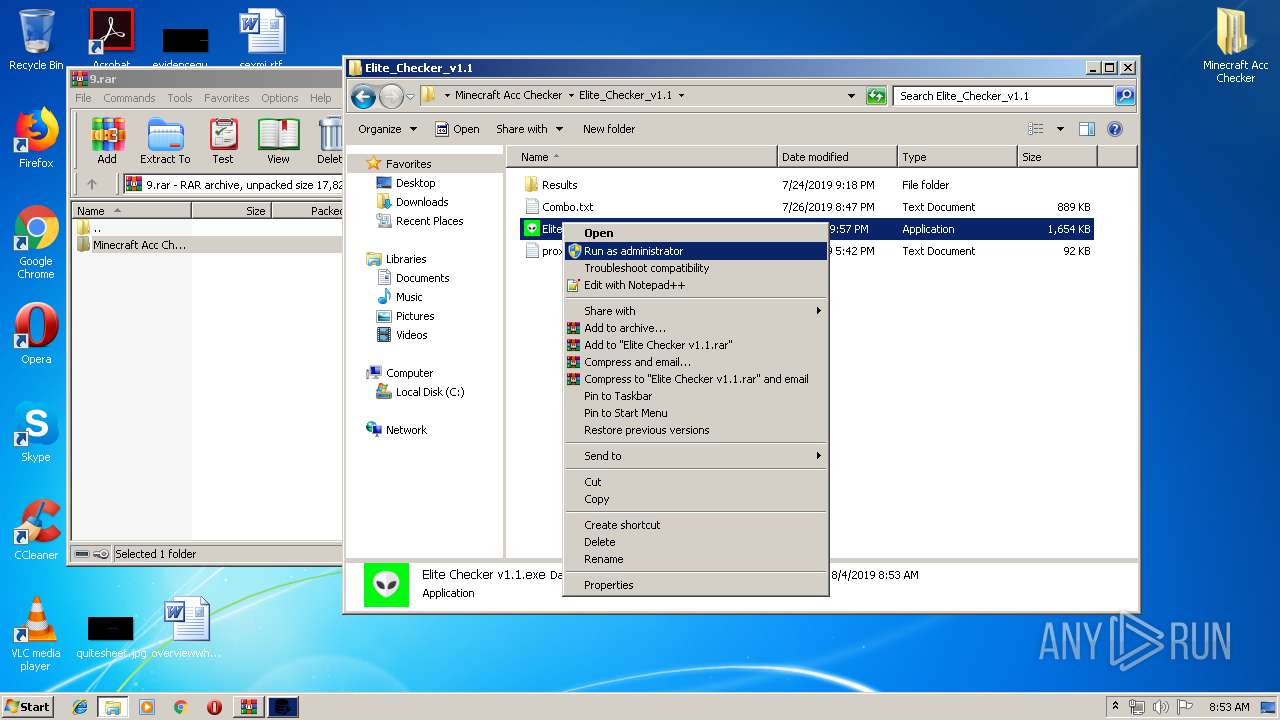Click the WinRAR Add toolbar icon

pos(107,140)
